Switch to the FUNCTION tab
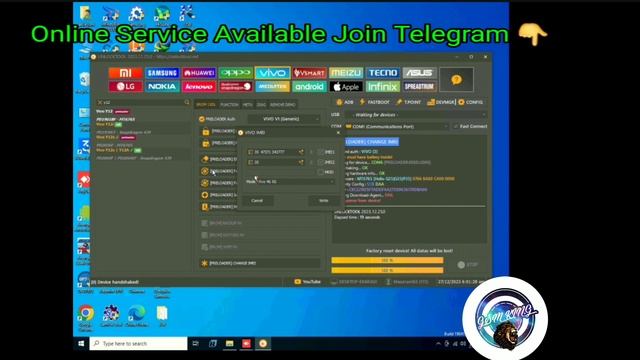 (229, 105)
